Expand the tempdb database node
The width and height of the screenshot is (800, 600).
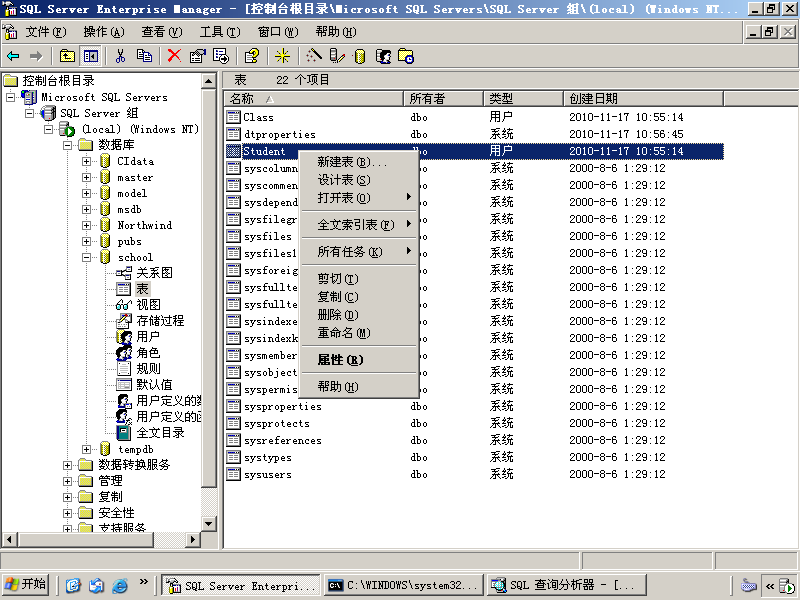(x=86, y=449)
